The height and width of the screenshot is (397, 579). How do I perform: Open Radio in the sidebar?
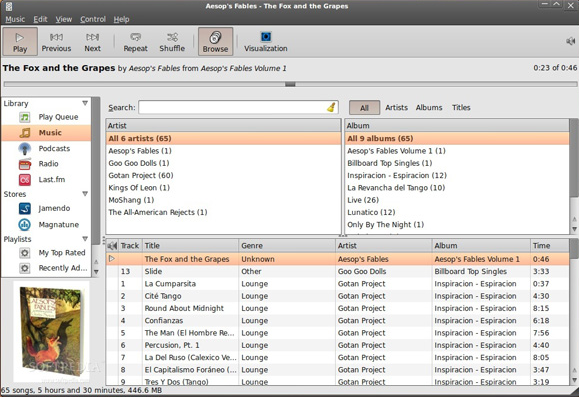[46, 164]
